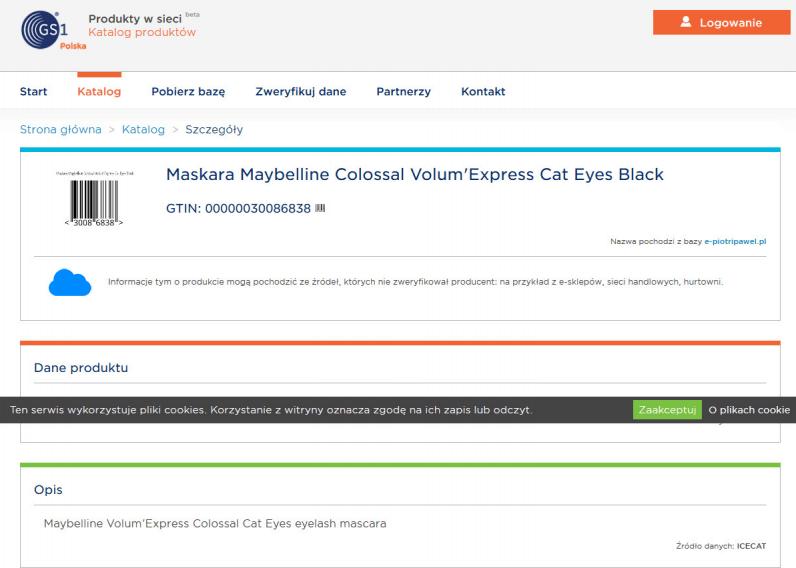Screen dimensions: 796x568
Task: Open the product barcode image
Action: [94, 198]
